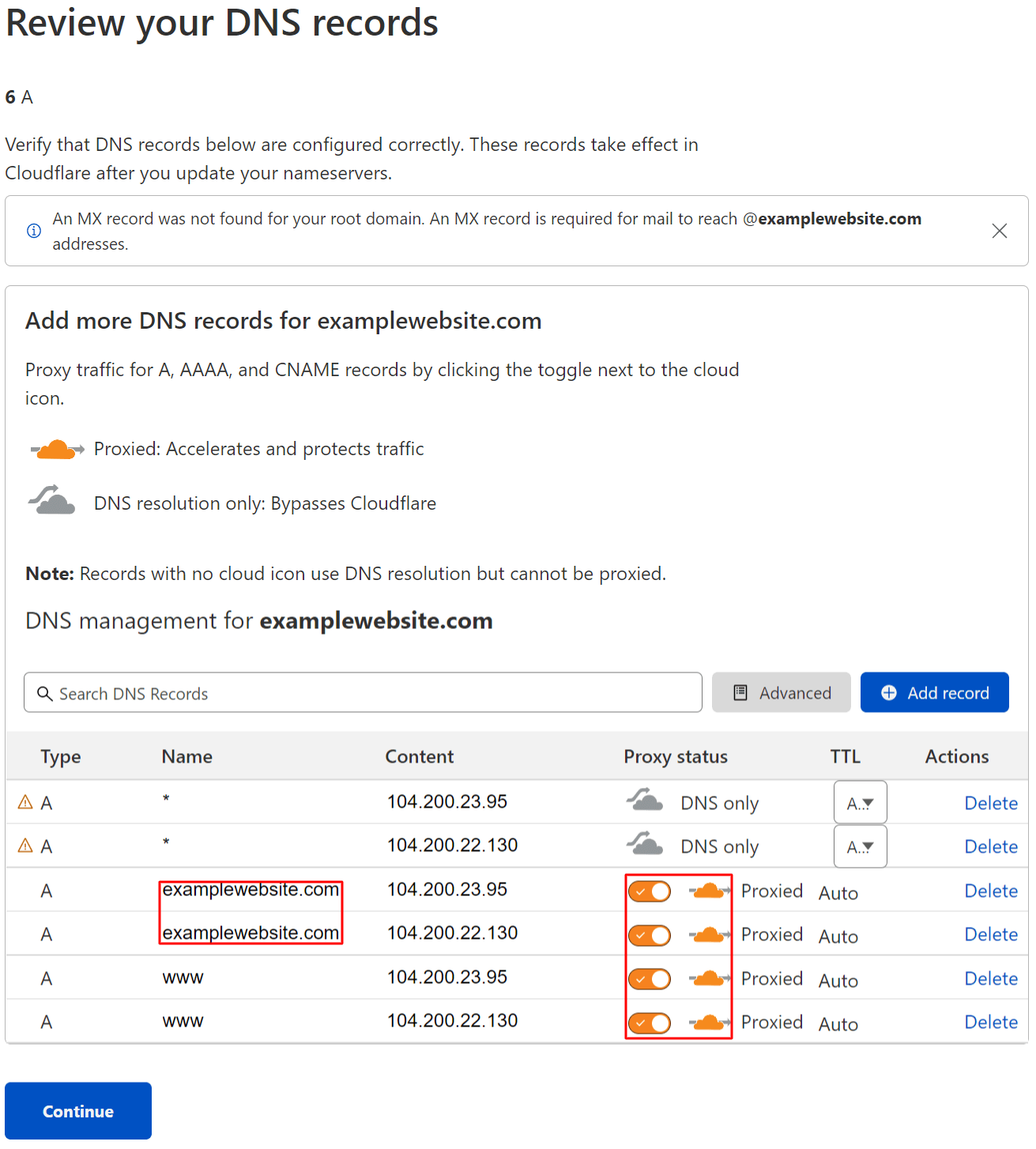1036x1149 pixels.
Task: Delete the * record 104.200.23.95
Action: pos(991,803)
